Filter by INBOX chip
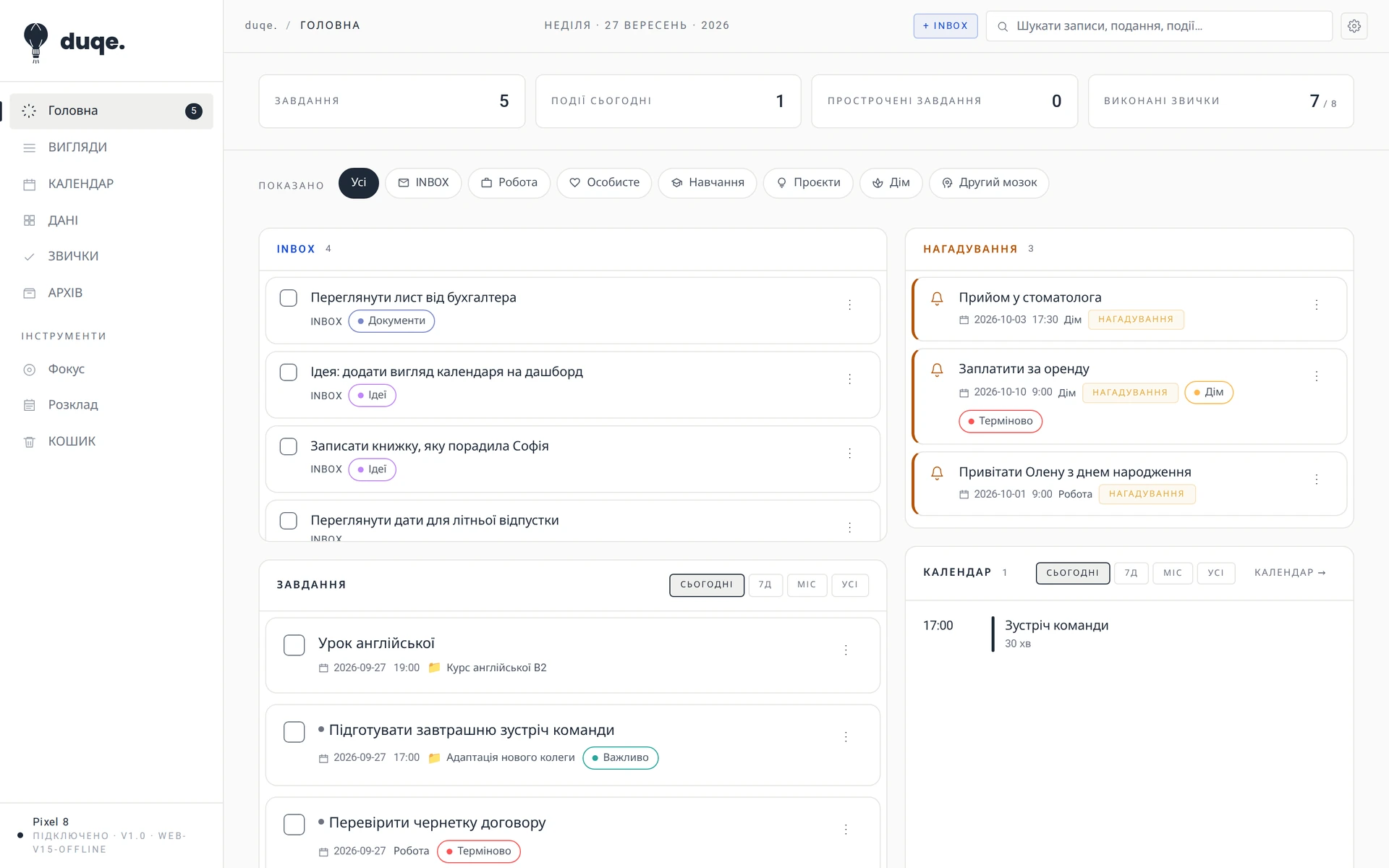 click(423, 183)
